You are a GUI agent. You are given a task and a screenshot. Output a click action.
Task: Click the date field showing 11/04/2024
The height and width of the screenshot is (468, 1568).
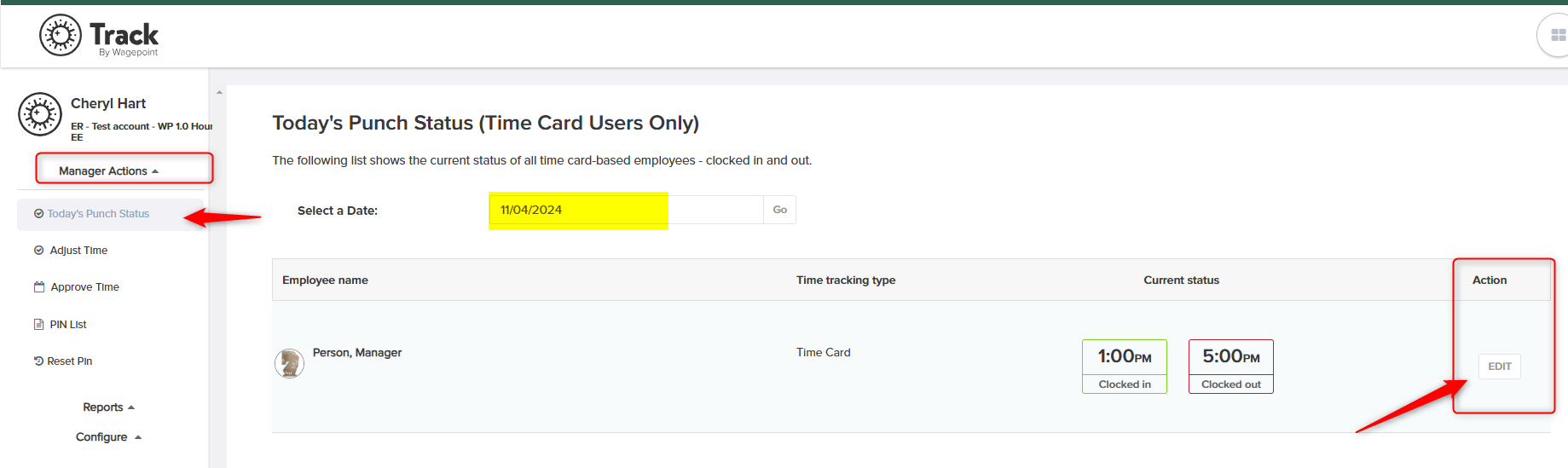point(627,210)
